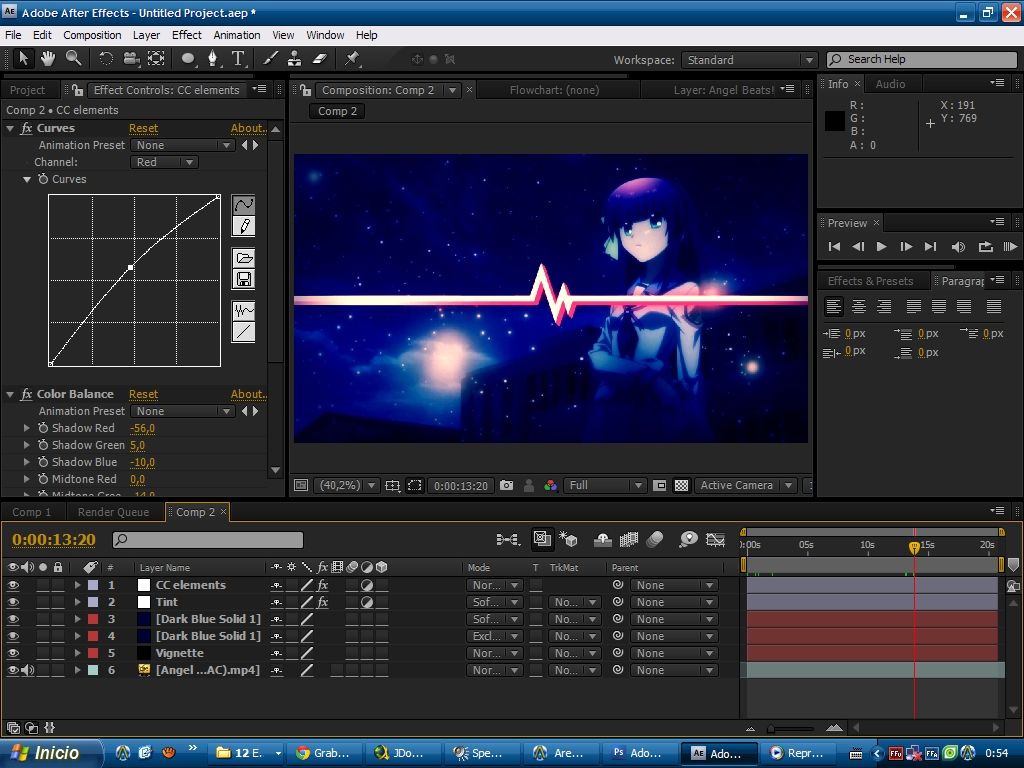Image resolution: width=1024 pixels, height=768 pixels.
Task: Open the magnification ratio dropdown
Action: 347,485
